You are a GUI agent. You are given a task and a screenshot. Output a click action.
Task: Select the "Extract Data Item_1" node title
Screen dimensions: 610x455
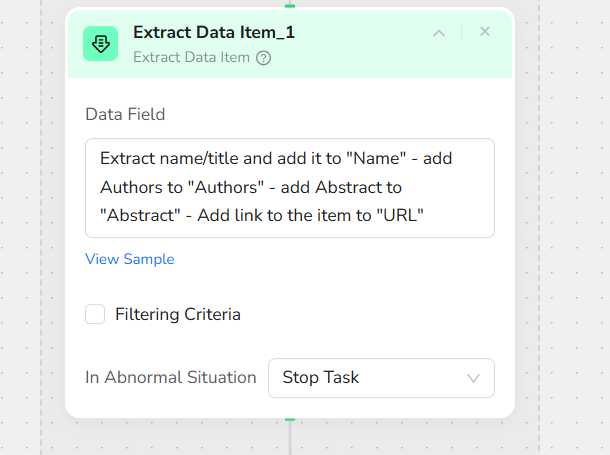pyautogui.click(x=214, y=32)
